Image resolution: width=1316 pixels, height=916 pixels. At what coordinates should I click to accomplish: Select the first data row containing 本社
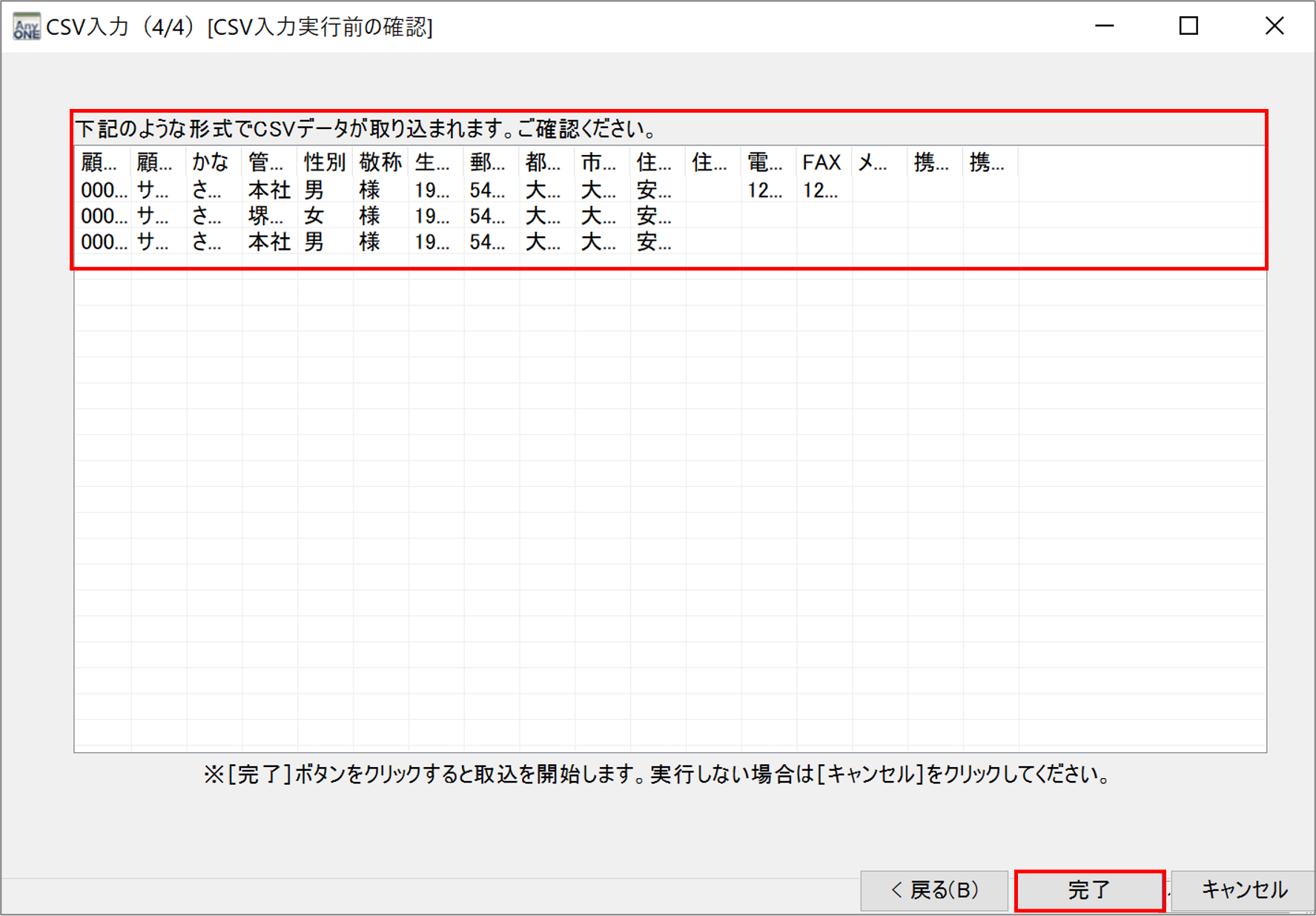point(268,190)
